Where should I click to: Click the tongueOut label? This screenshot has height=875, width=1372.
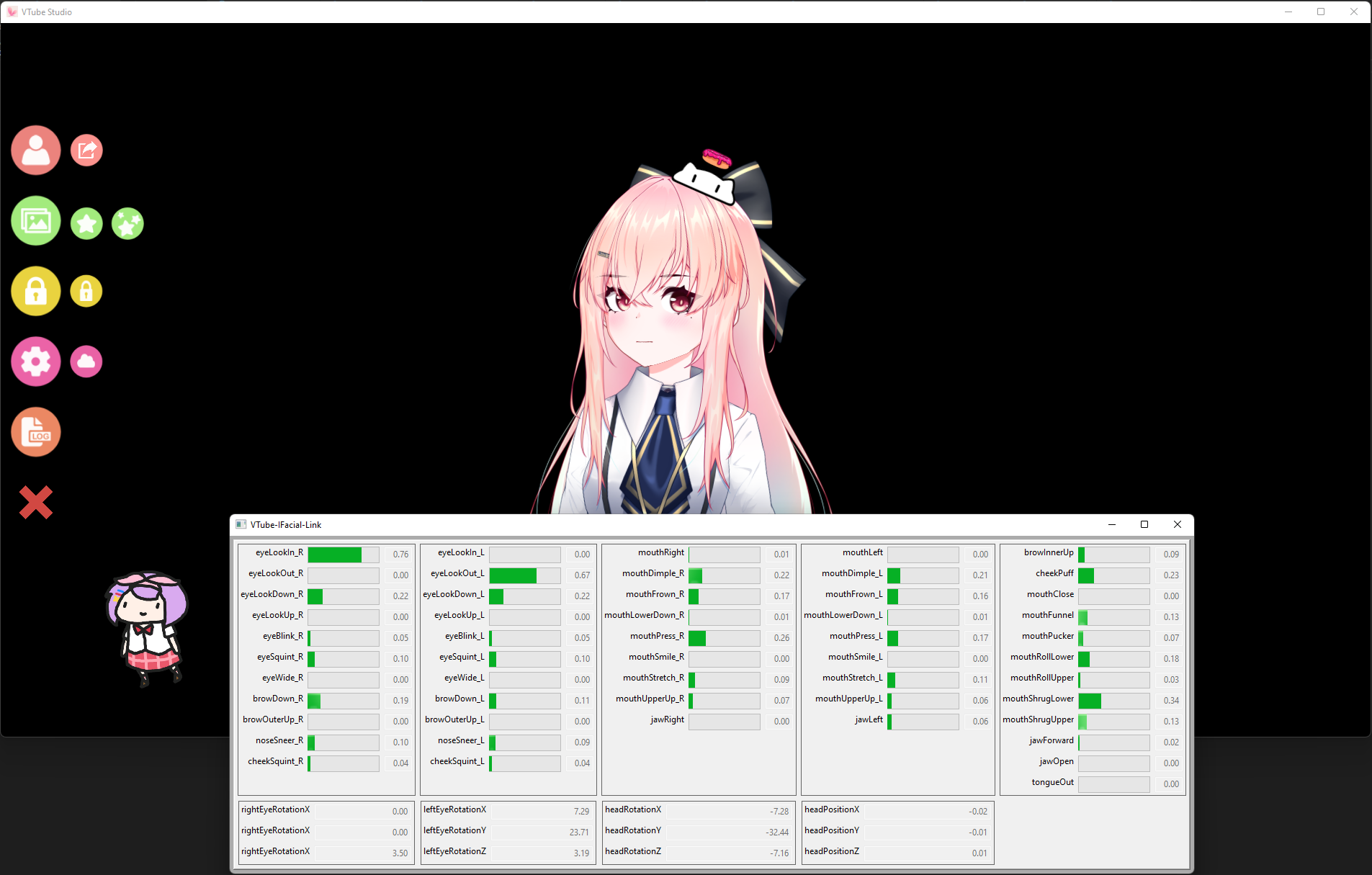1052,782
